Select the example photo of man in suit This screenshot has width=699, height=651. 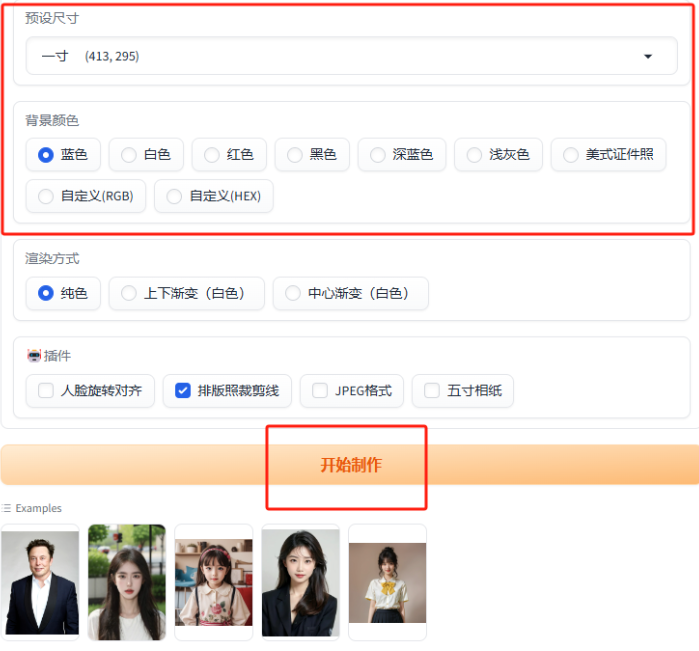tap(40, 582)
